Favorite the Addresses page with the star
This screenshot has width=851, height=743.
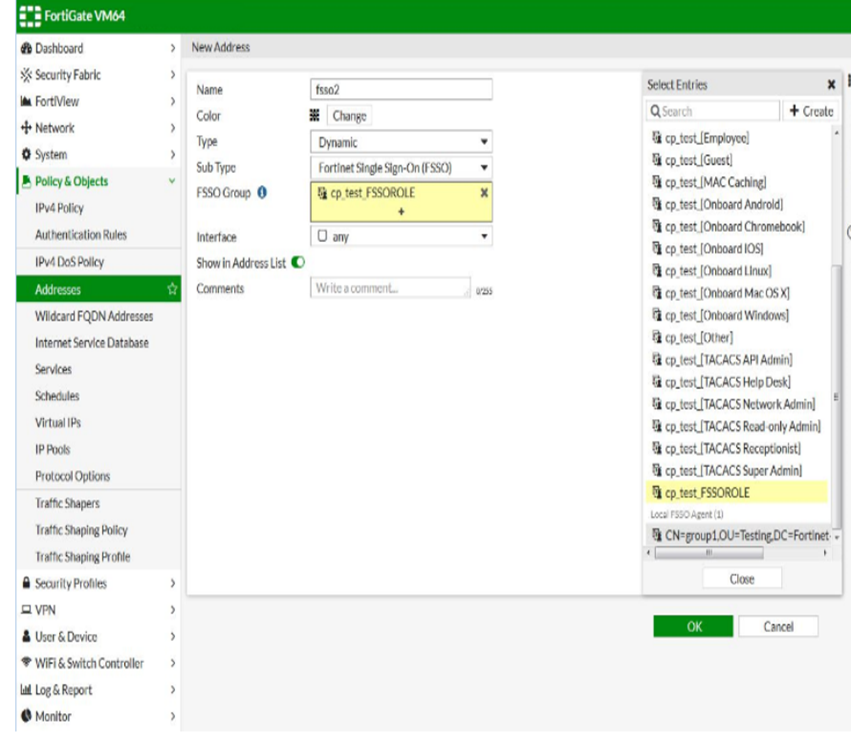tap(173, 289)
